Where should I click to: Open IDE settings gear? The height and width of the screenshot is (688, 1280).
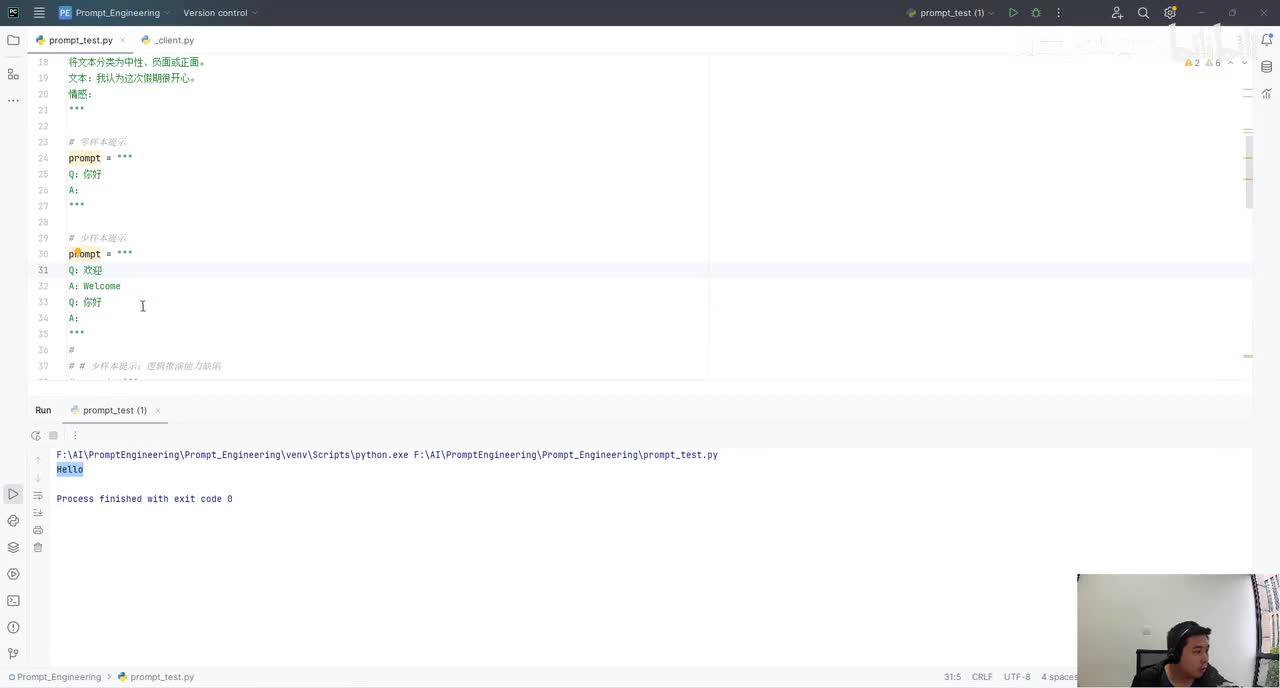(1170, 13)
